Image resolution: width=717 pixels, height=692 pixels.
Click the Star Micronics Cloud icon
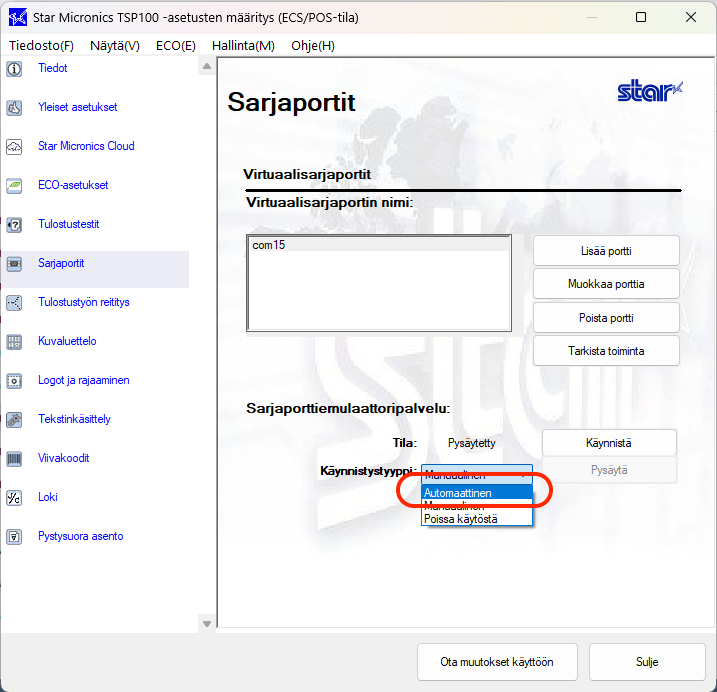[x=14, y=147]
